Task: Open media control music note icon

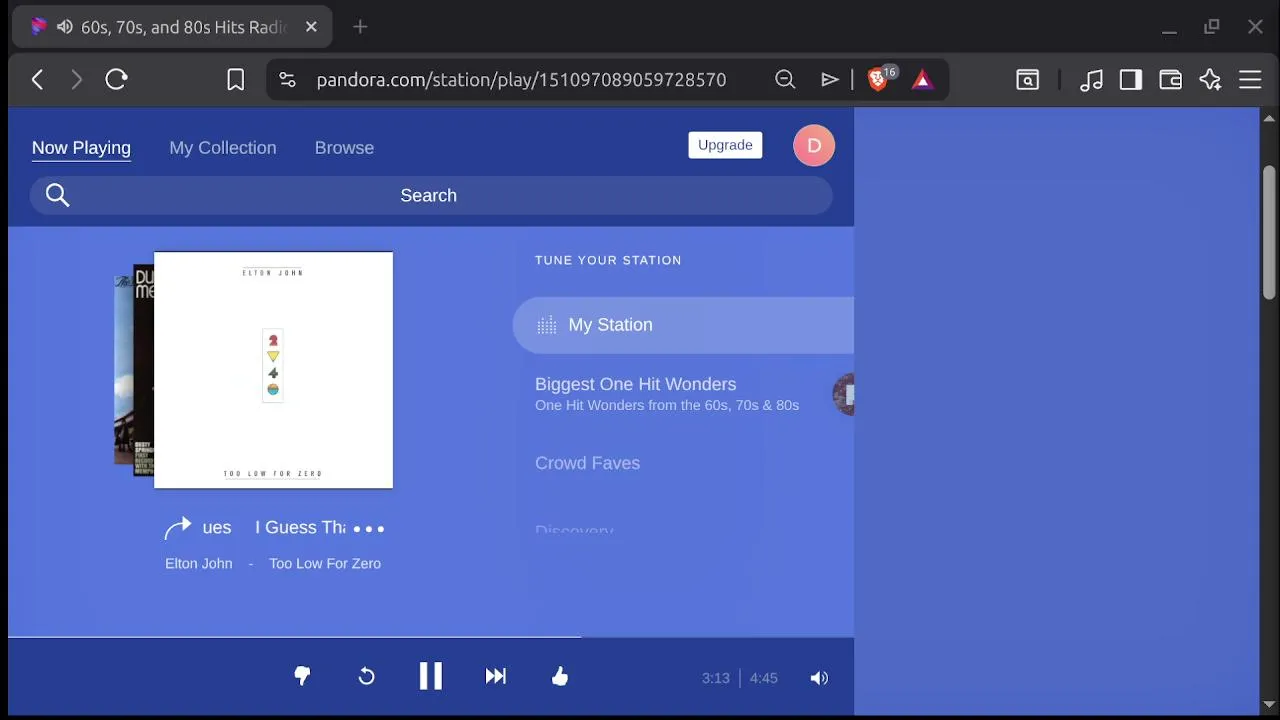Action: coord(1091,80)
